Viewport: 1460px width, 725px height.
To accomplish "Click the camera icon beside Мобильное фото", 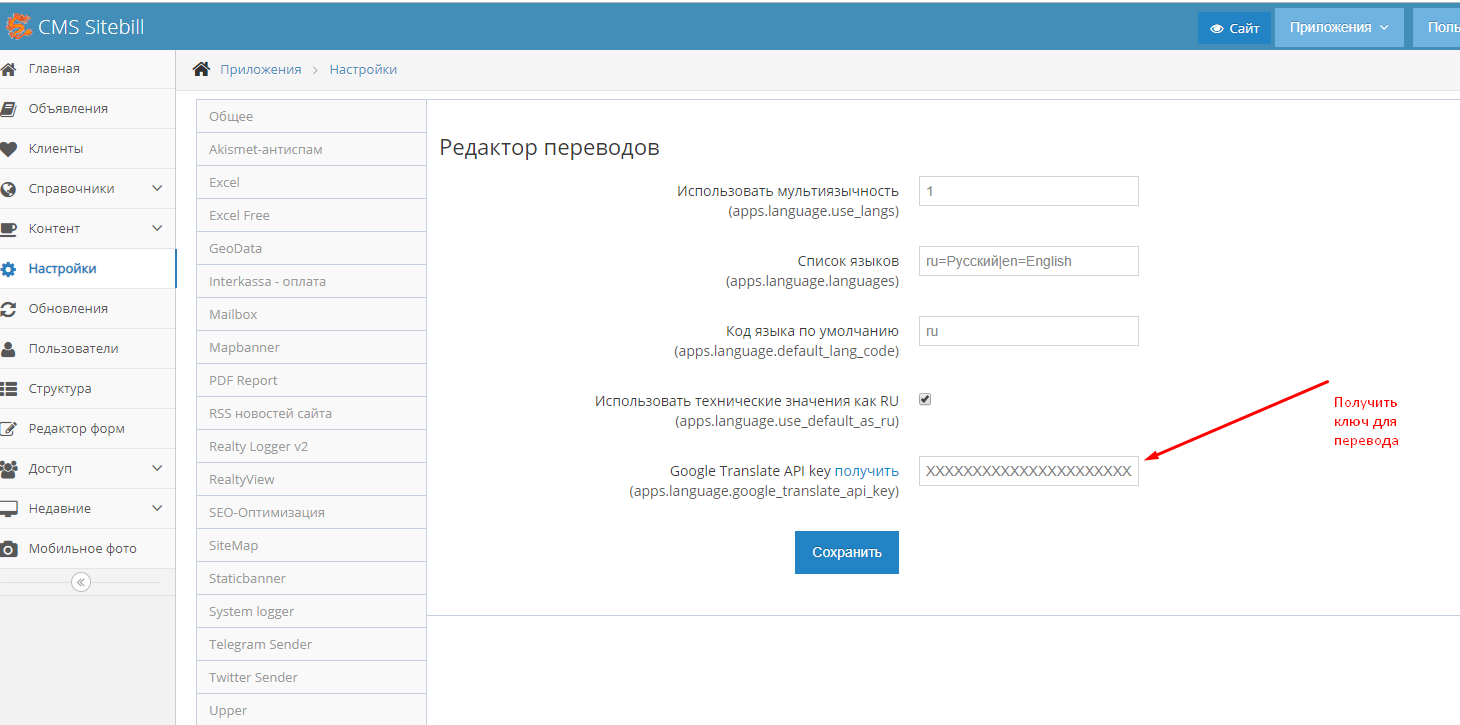I will click(9, 549).
